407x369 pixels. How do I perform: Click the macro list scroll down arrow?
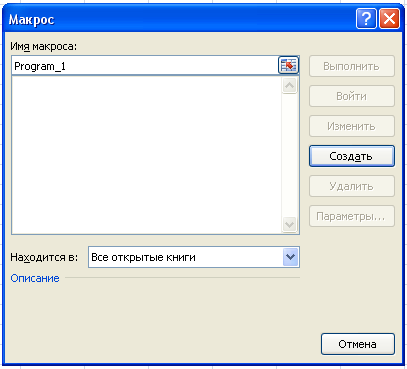pos(289,224)
